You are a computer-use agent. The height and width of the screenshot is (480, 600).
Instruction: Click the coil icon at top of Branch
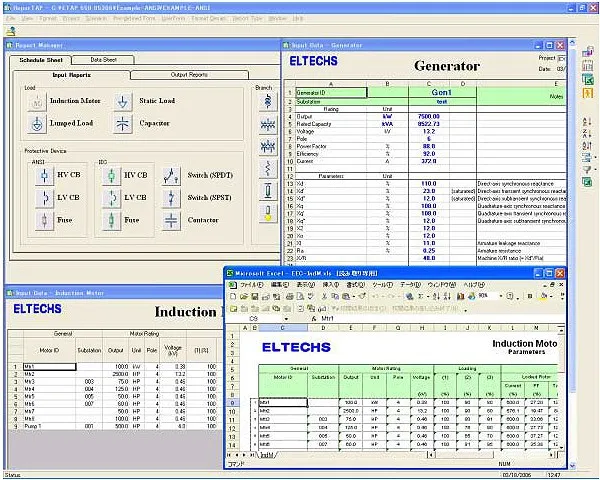(268, 101)
